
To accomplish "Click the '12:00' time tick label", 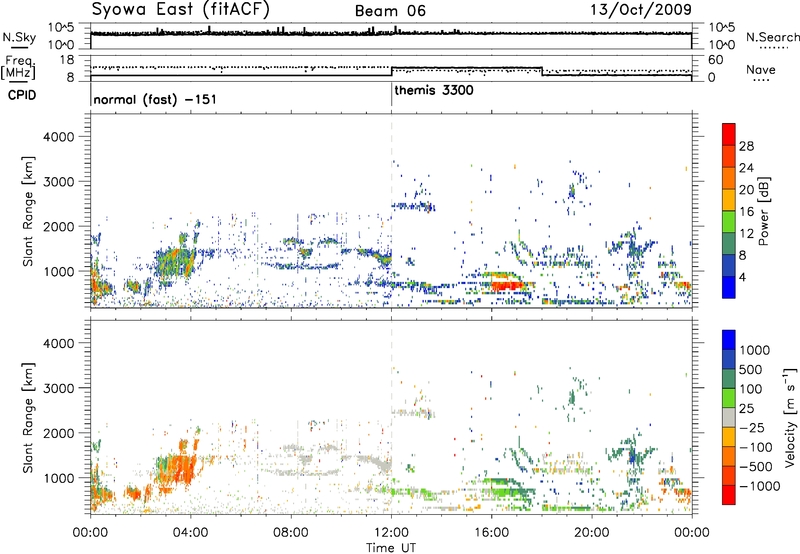I will click(x=391, y=533).
